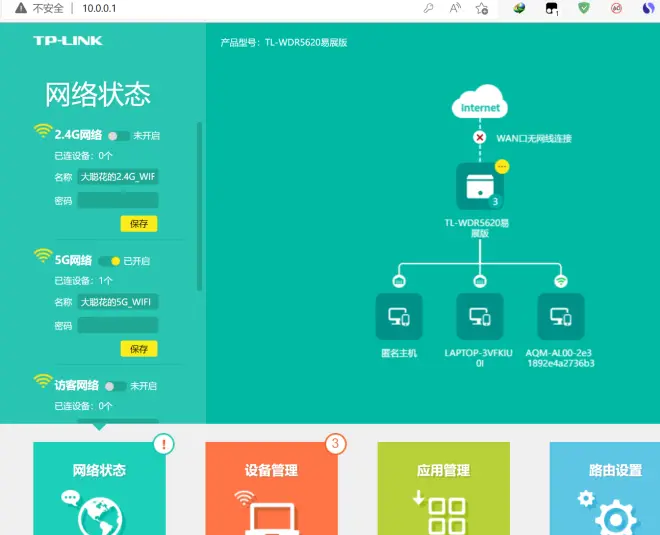This screenshot has height=535, width=660.
Task: Enable the 访客网络 switch
Action: (x=115, y=386)
